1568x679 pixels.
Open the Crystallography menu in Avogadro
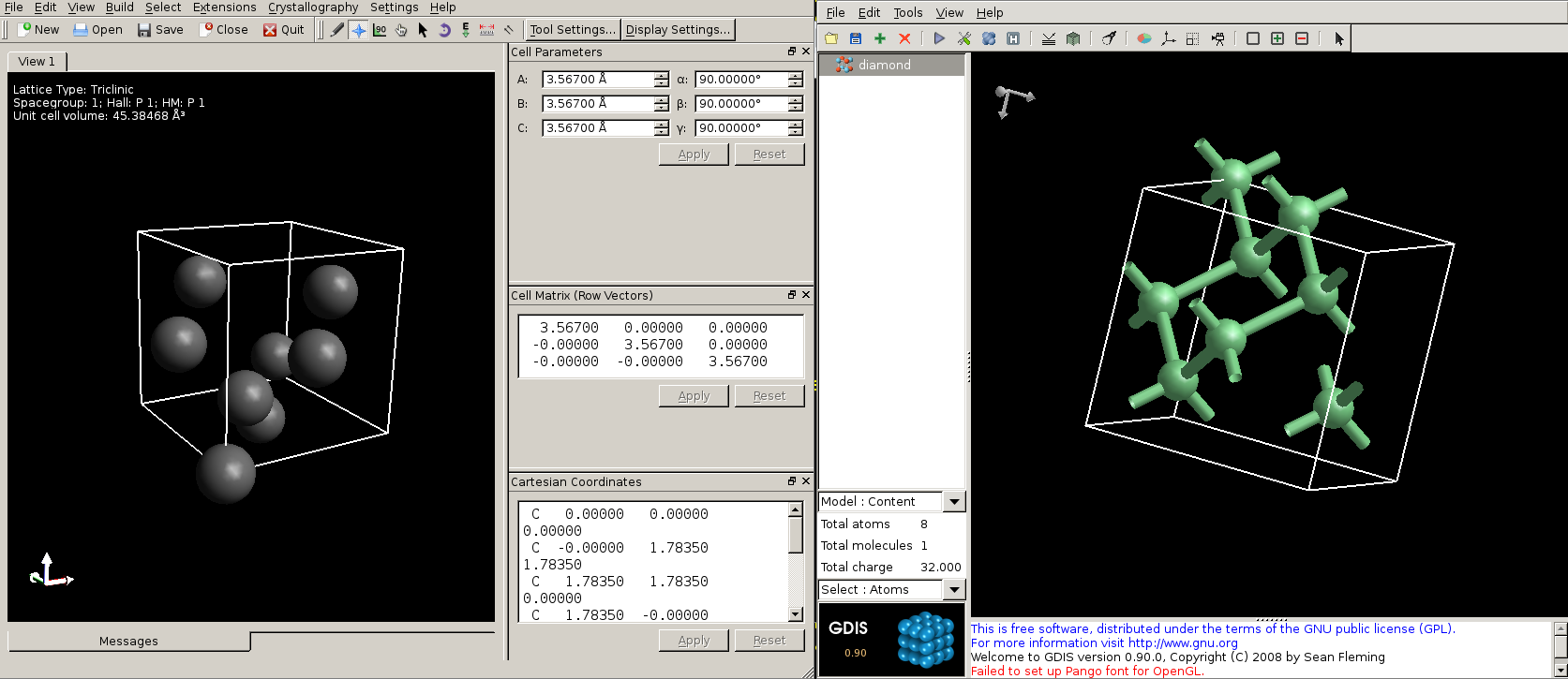coord(313,7)
